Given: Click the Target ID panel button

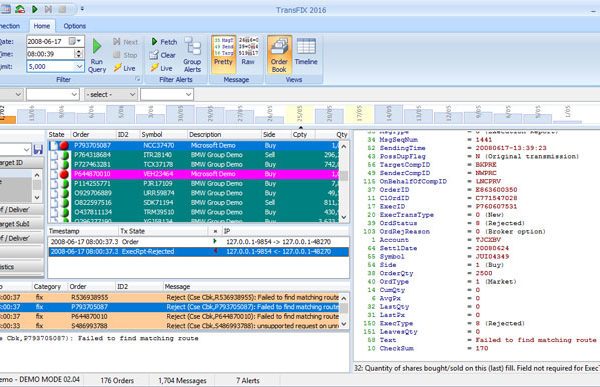Looking at the screenshot, I should (x=21, y=163).
